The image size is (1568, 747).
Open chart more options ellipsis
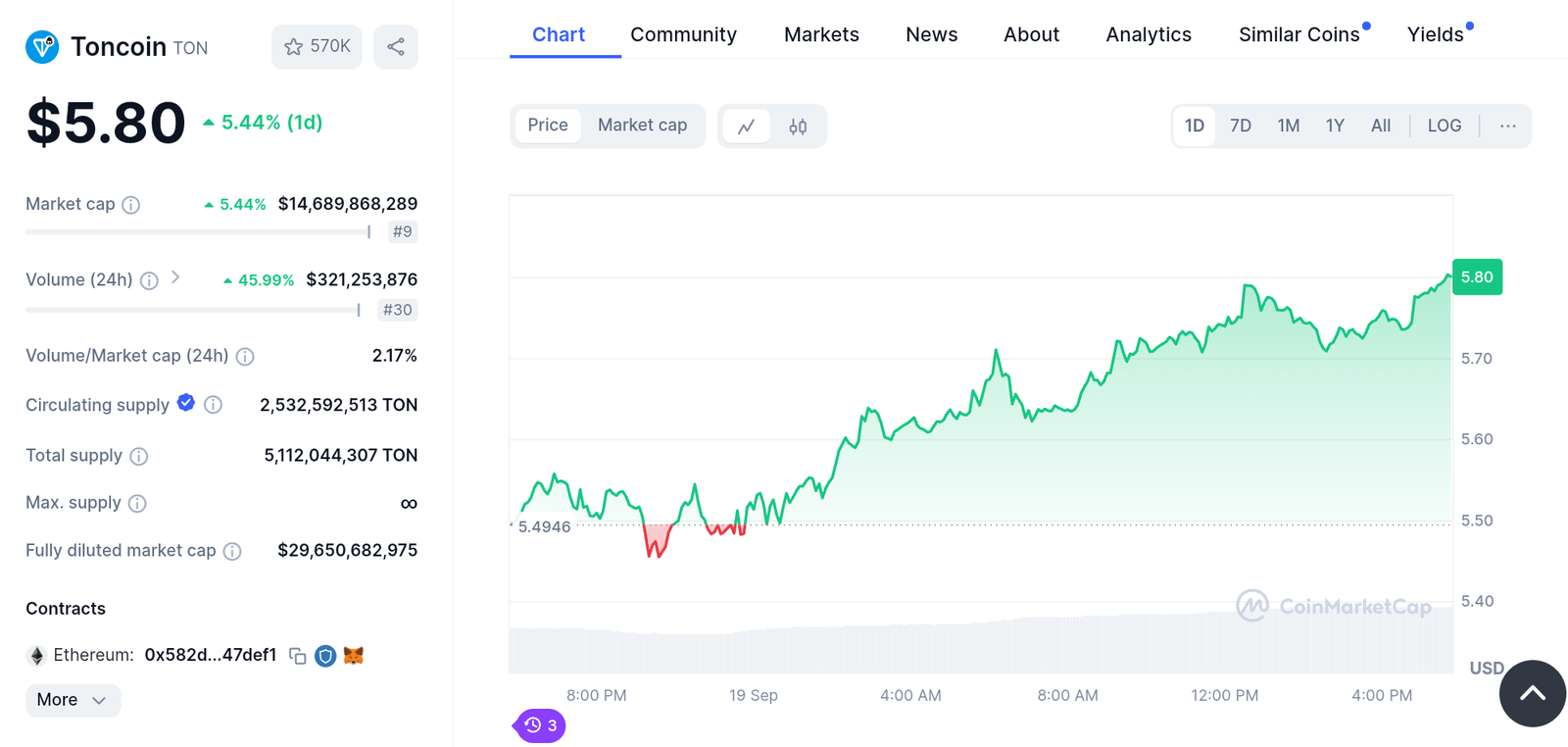click(1508, 125)
